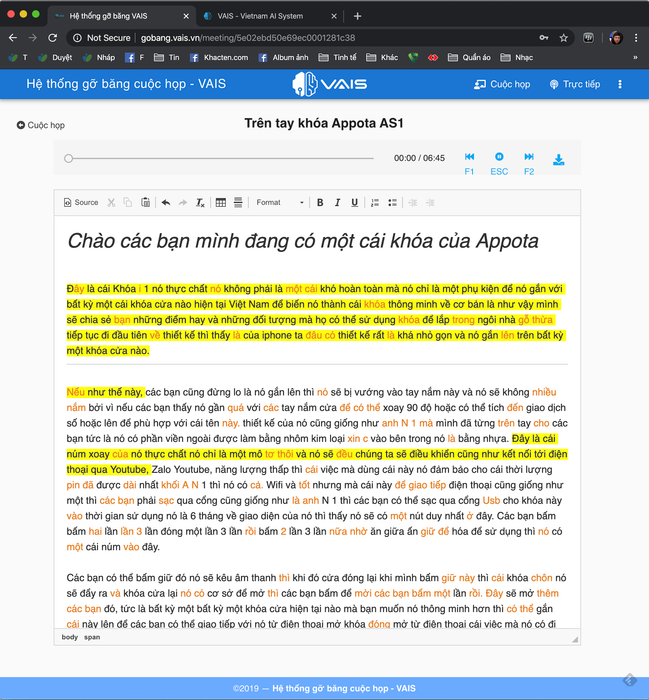Click the decrease indent icon
The height and width of the screenshot is (700, 649).
(x=413, y=203)
